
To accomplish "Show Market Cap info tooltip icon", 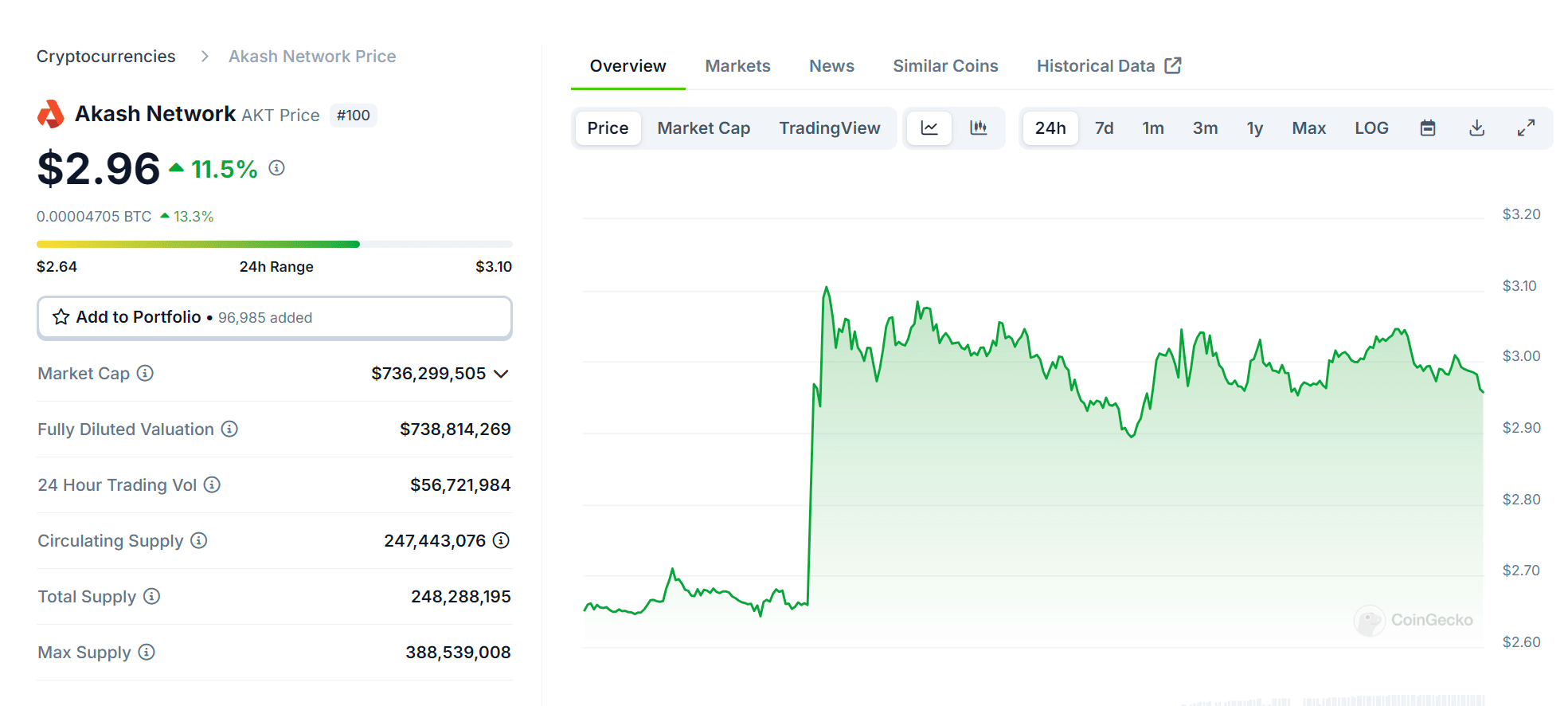I will (145, 373).
